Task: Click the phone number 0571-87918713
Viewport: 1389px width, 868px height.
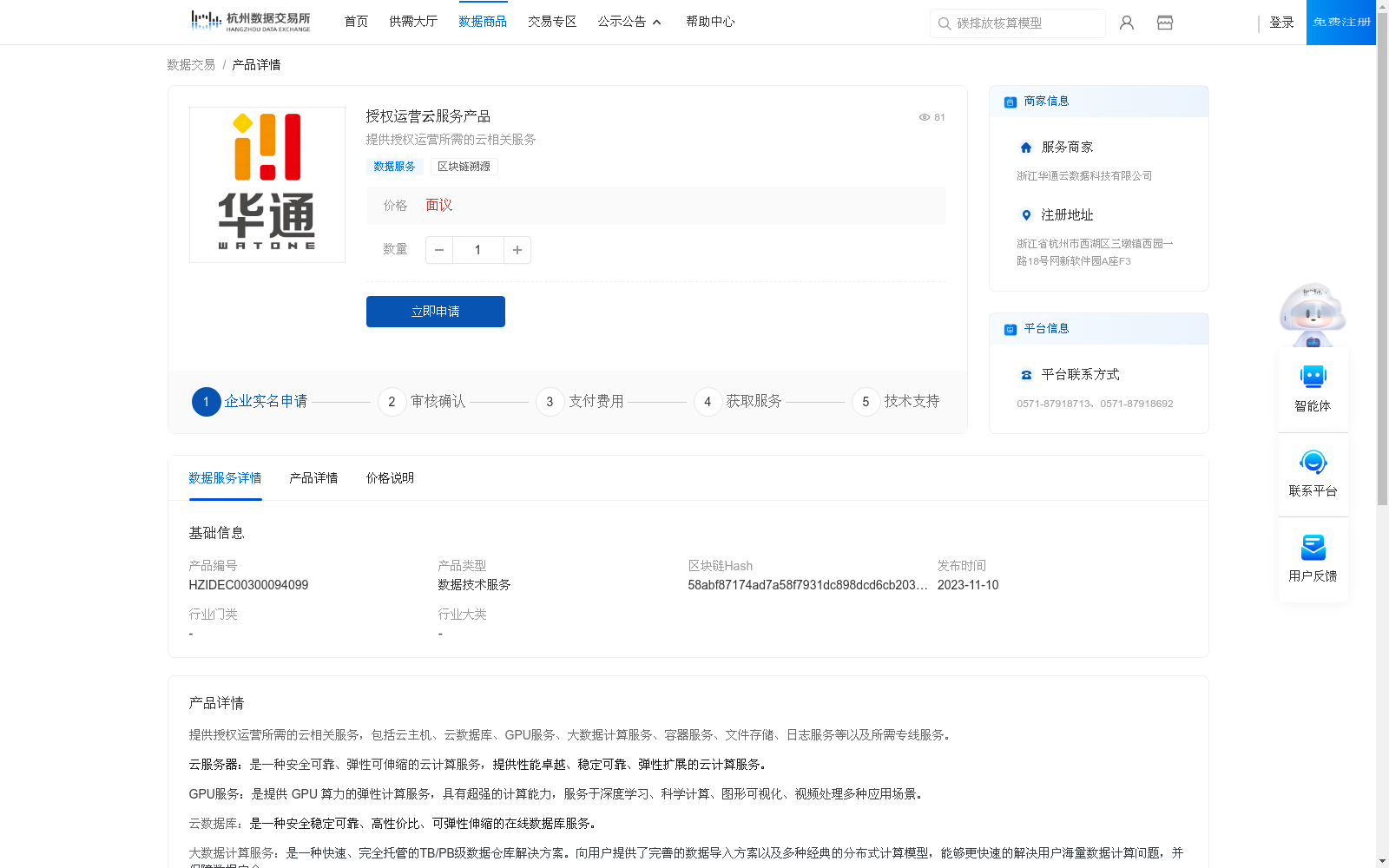Action: click(1056, 404)
